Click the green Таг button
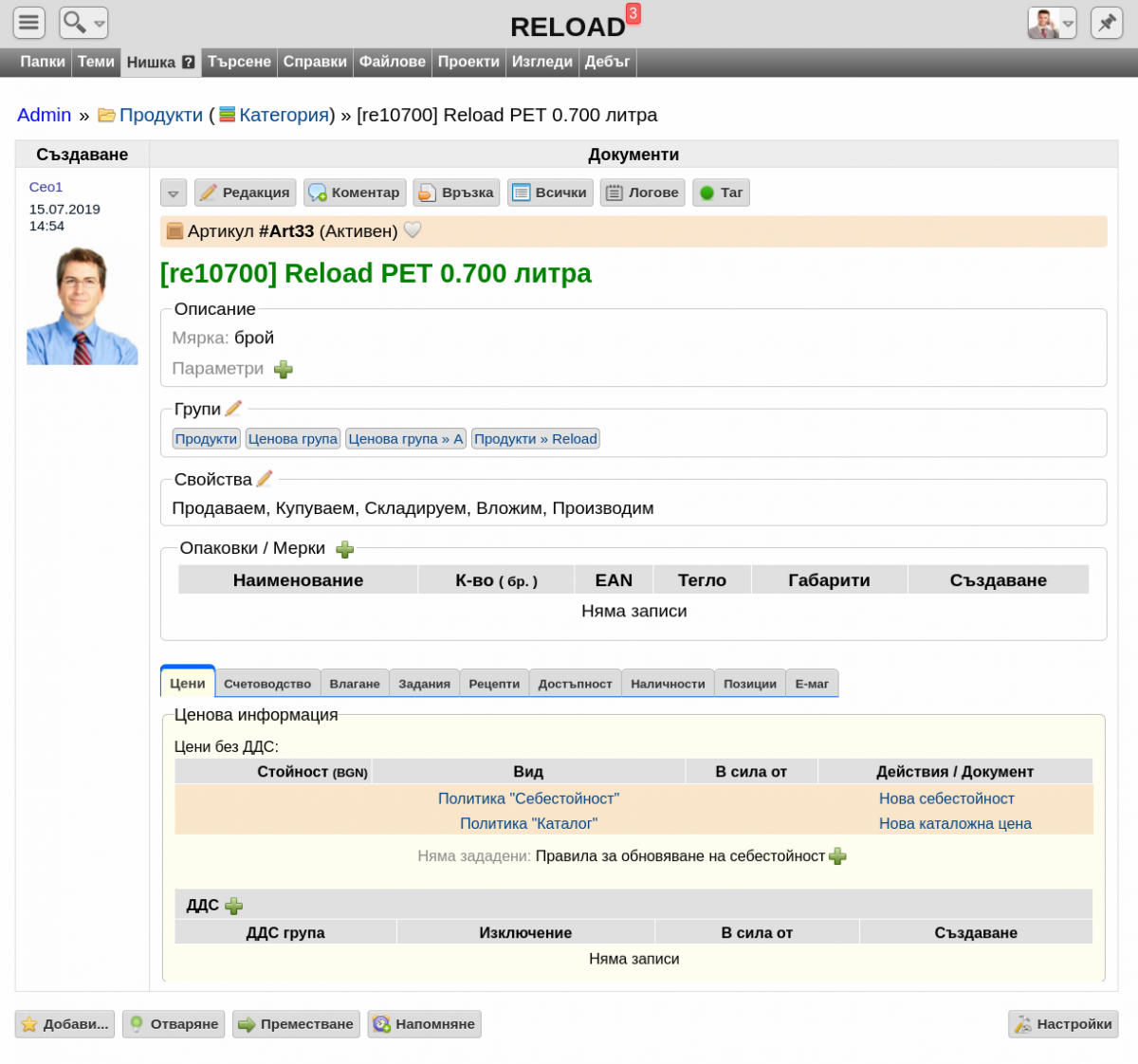This screenshot has height=1064, width=1138. (x=721, y=193)
